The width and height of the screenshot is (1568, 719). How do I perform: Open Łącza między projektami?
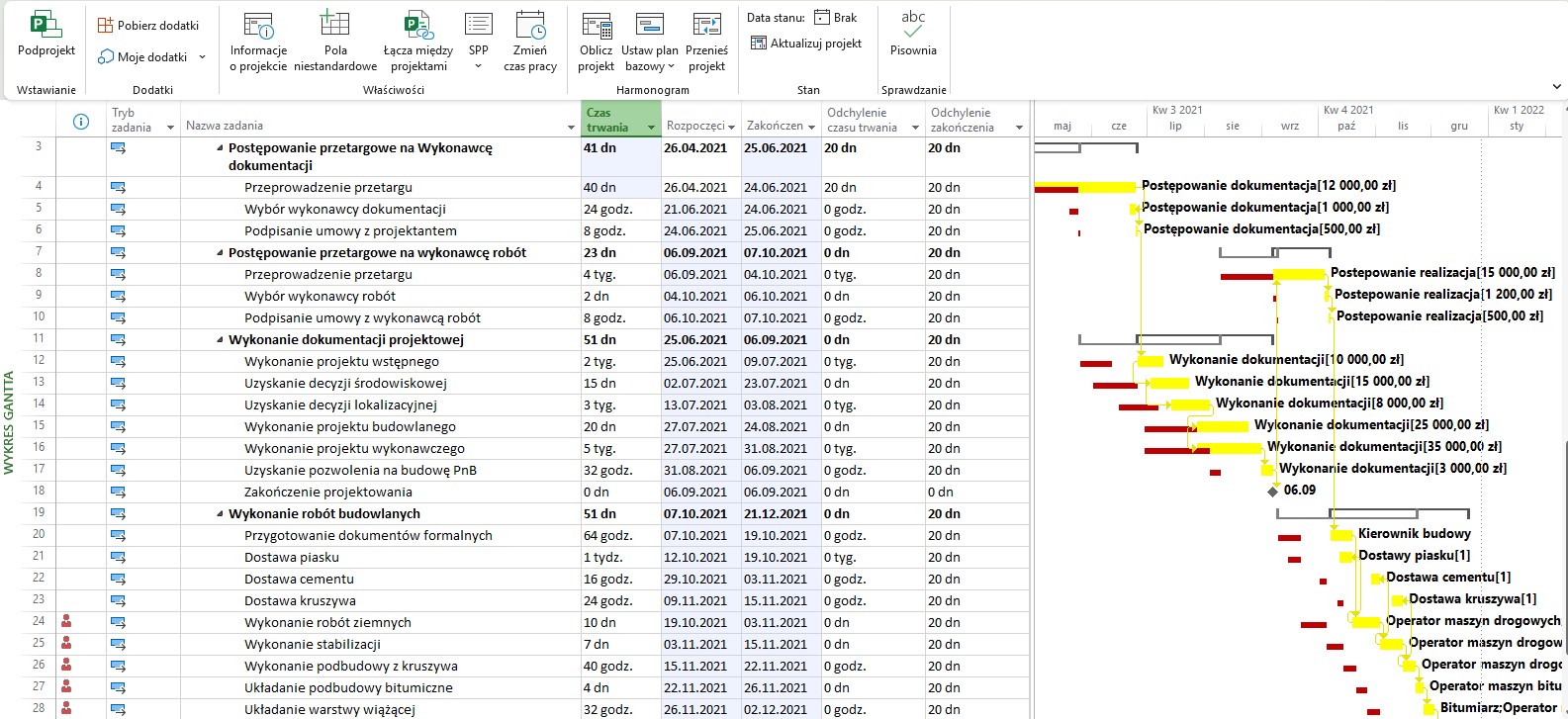click(x=417, y=26)
